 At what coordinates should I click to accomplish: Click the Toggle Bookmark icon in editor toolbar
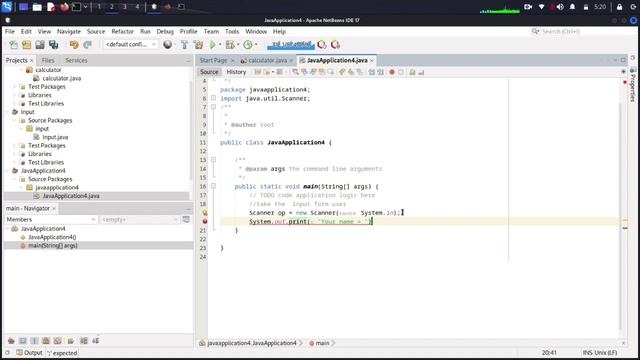(x=360, y=72)
